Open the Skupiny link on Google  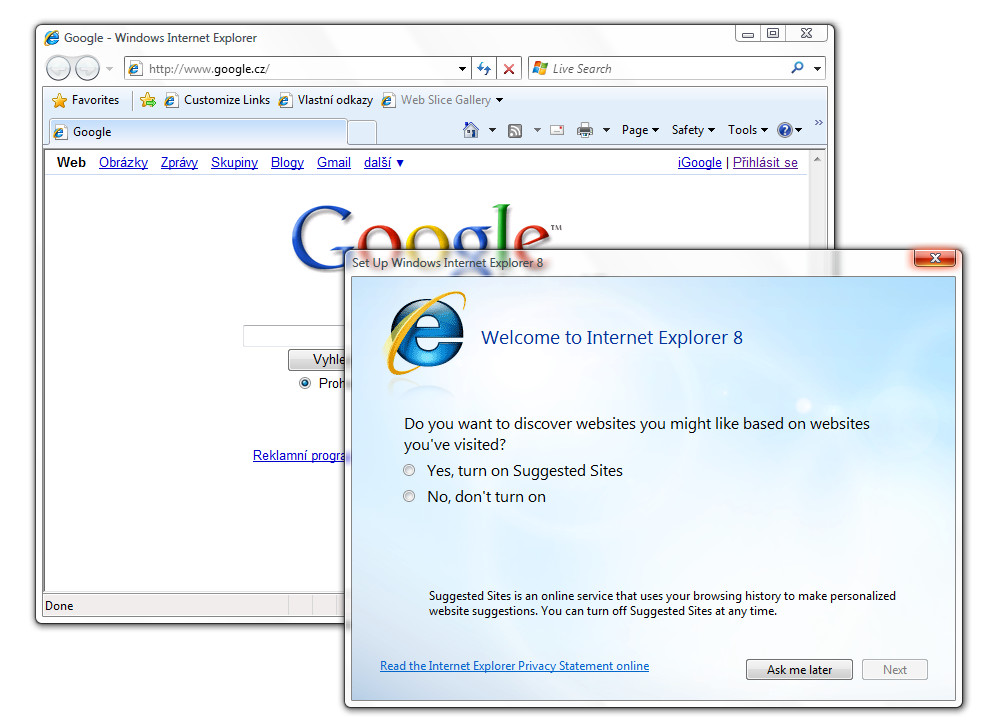point(234,162)
